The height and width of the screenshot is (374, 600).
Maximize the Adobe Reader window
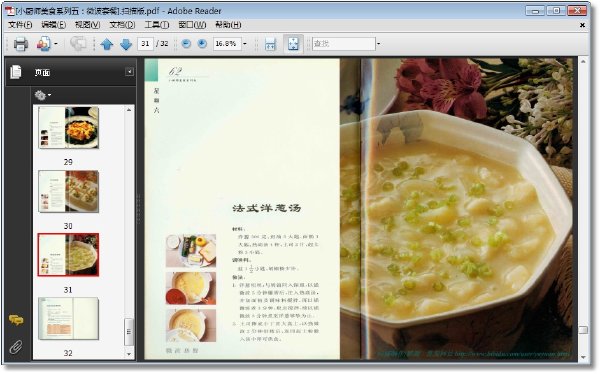(x=556, y=11)
